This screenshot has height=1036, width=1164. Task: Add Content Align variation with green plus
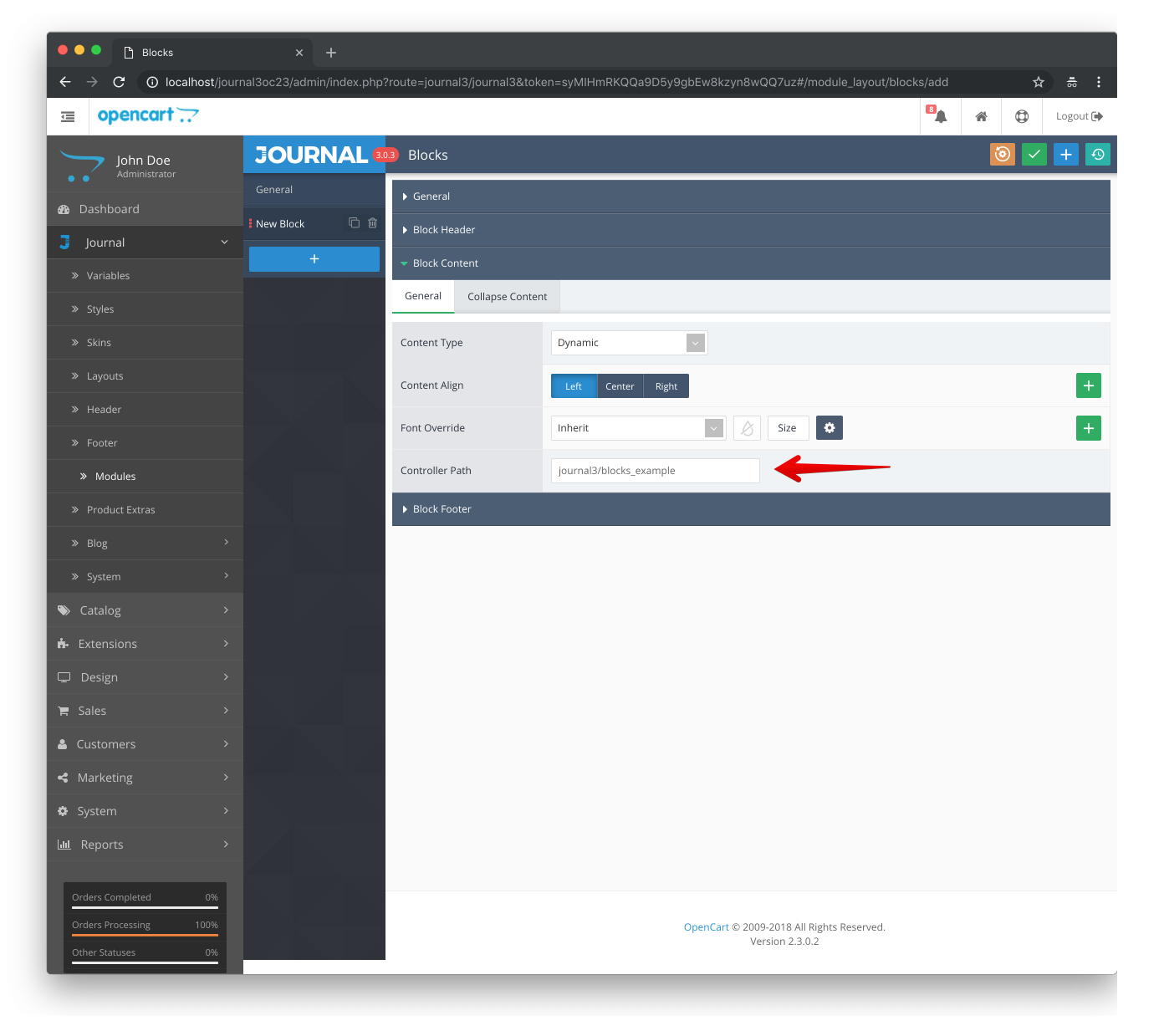(1088, 385)
